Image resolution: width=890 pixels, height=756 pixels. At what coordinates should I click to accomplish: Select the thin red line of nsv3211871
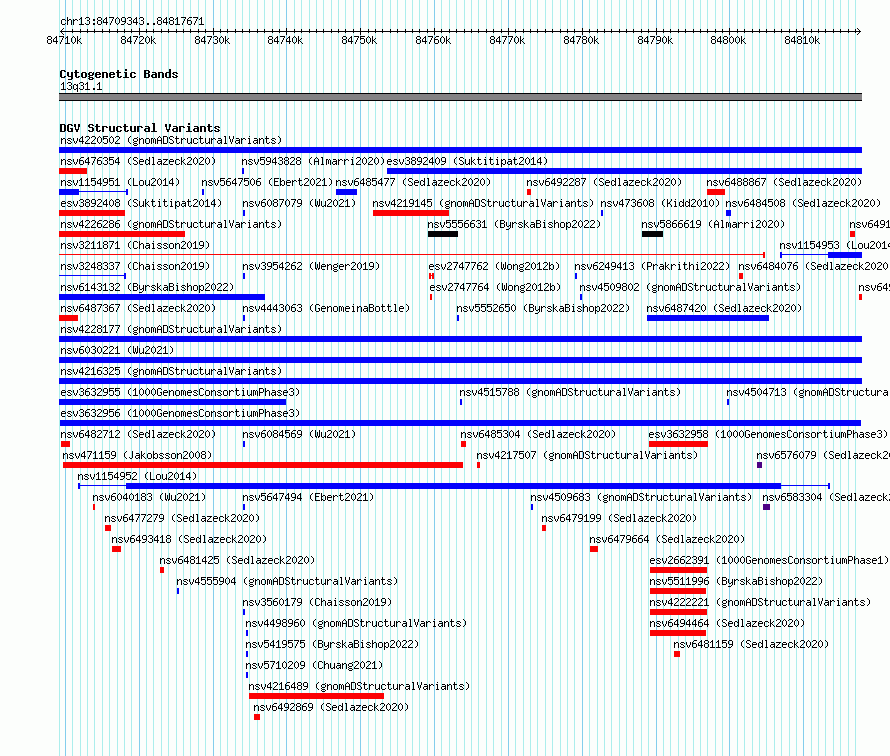point(412,255)
